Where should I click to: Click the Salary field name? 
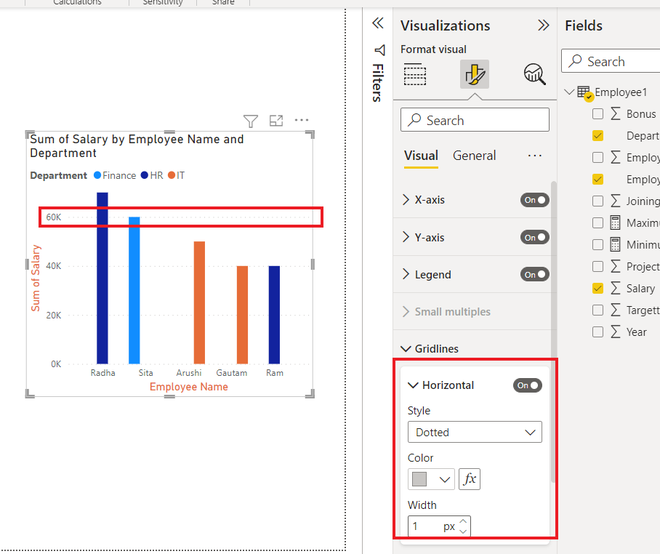click(x=640, y=288)
